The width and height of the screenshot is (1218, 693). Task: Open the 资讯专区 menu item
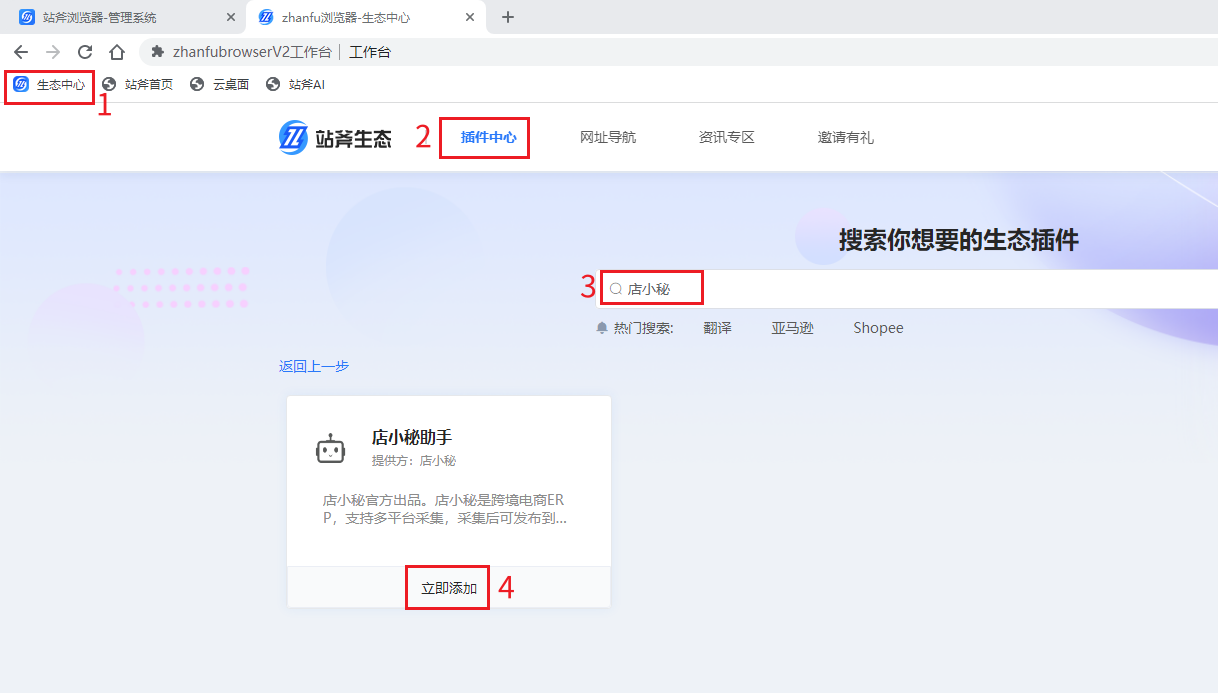pos(727,138)
